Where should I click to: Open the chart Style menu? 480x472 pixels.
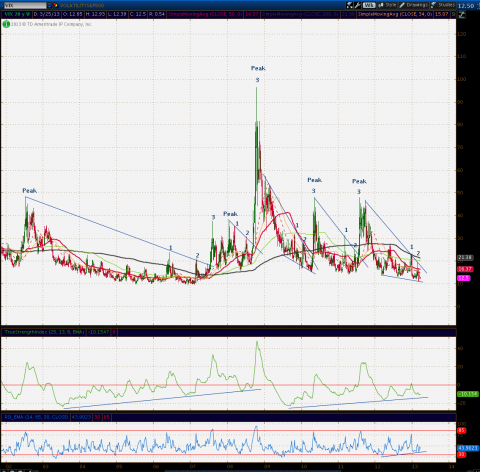[x=387, y=5]
